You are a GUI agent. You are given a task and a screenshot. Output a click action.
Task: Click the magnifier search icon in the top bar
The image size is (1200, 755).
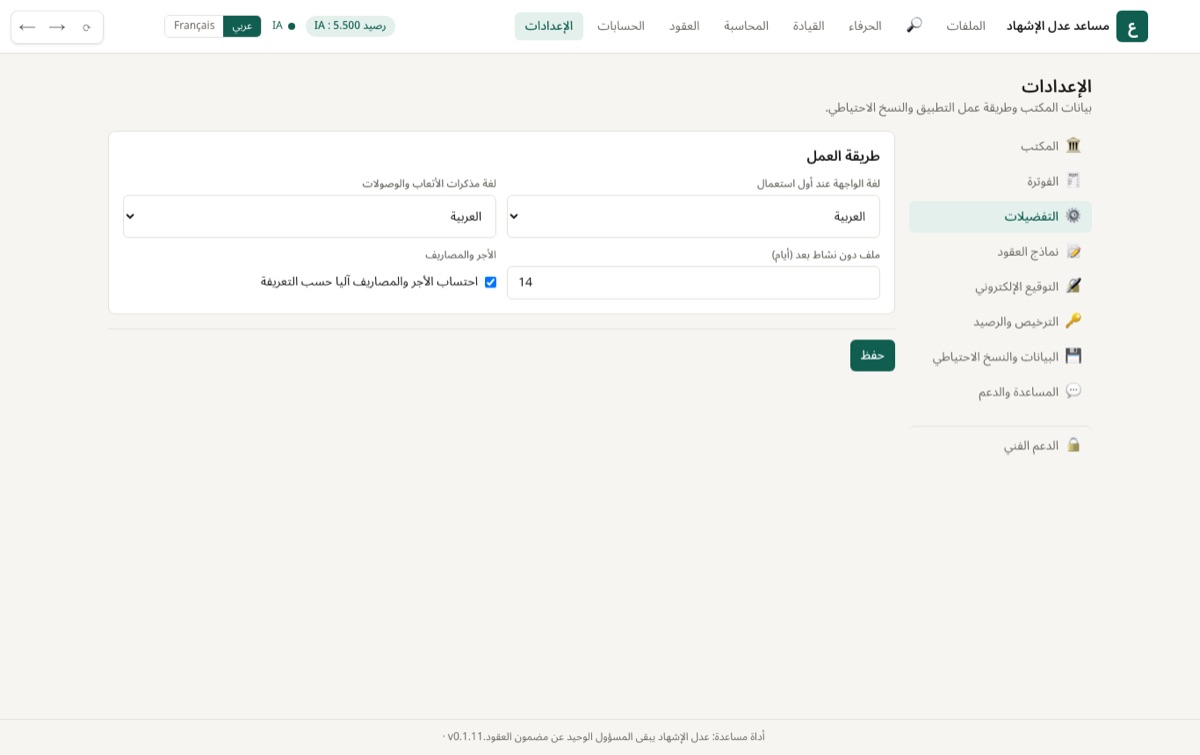click(x=914, y=26)
